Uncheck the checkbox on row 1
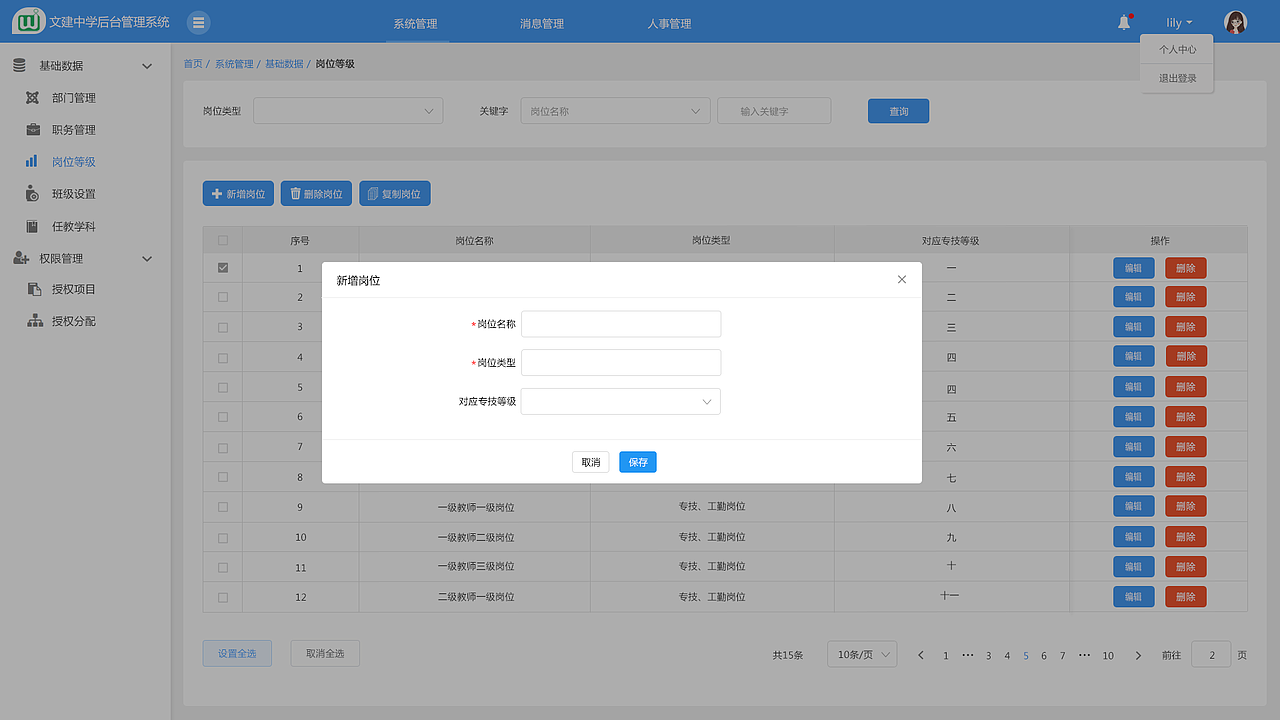This screenshot has height=720, width=1280. click(x=222, y=267)
